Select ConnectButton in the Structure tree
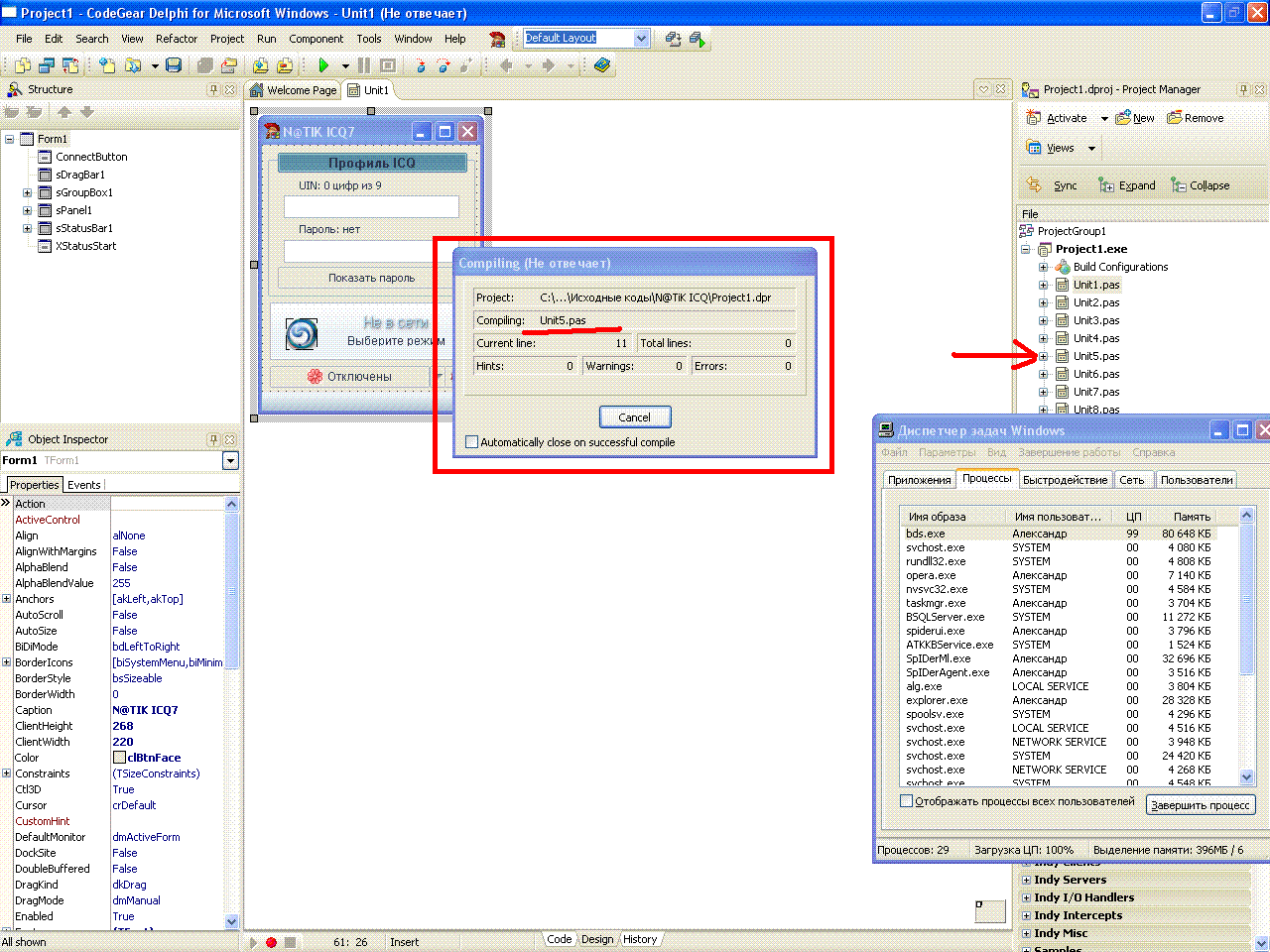 (91, 157)
